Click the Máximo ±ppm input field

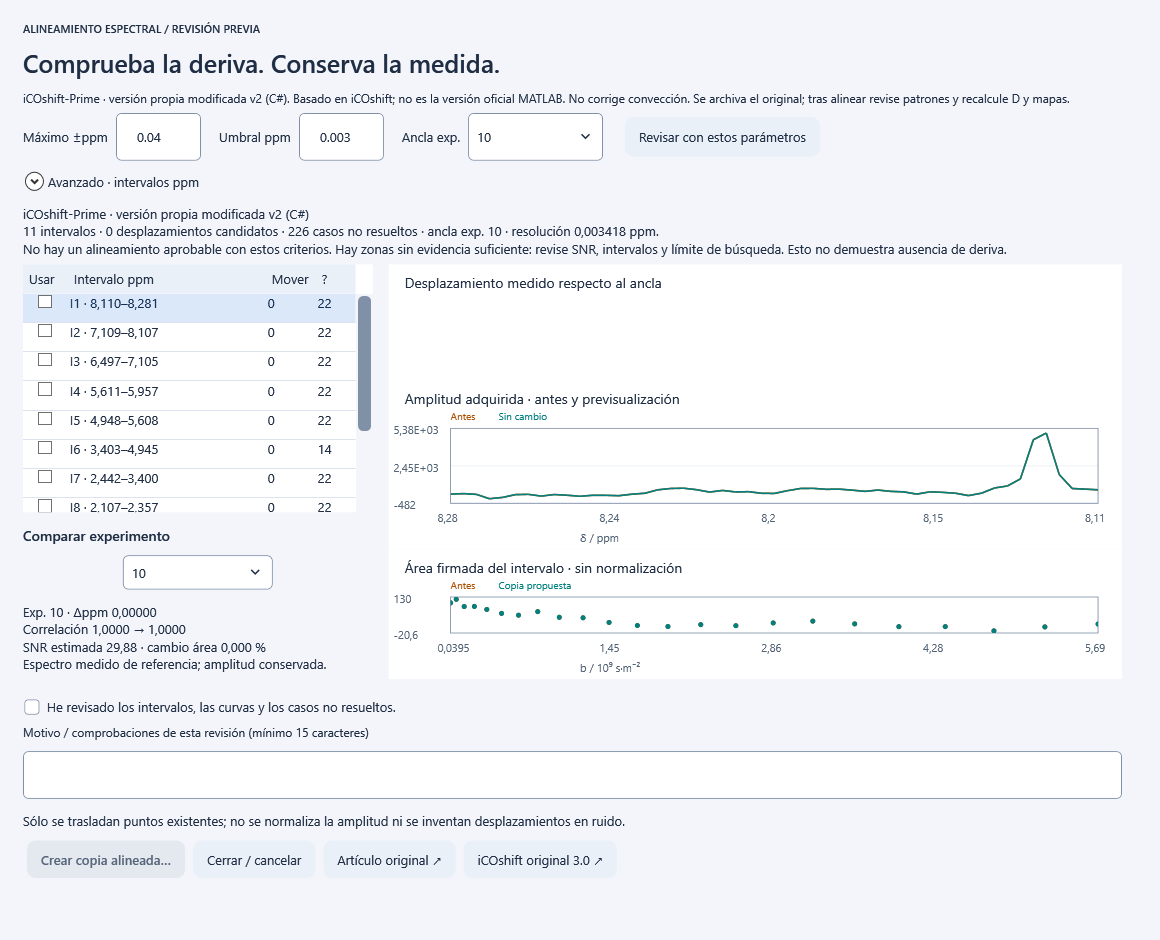(x=158, y=137)
